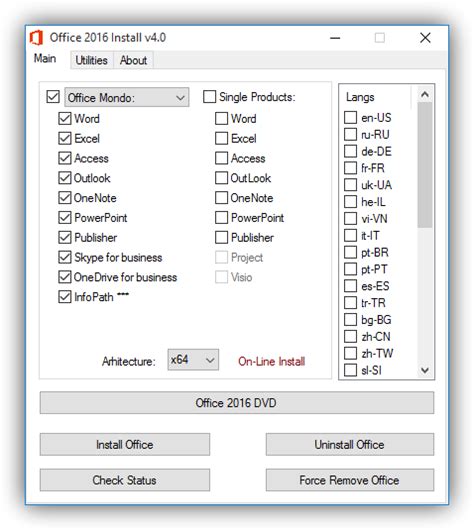Uncheck Excel under Office Mondo
The width and height of the screenshot is (474, 530).
tap(65, 138)
